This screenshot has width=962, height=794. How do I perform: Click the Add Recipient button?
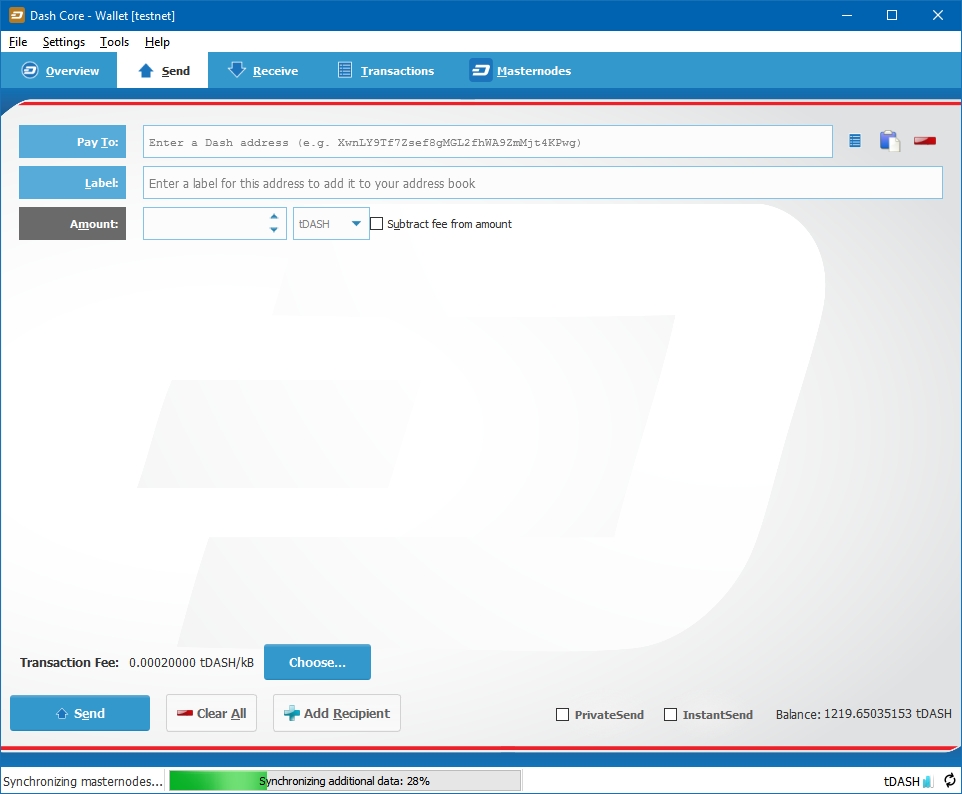click(337, 713)
